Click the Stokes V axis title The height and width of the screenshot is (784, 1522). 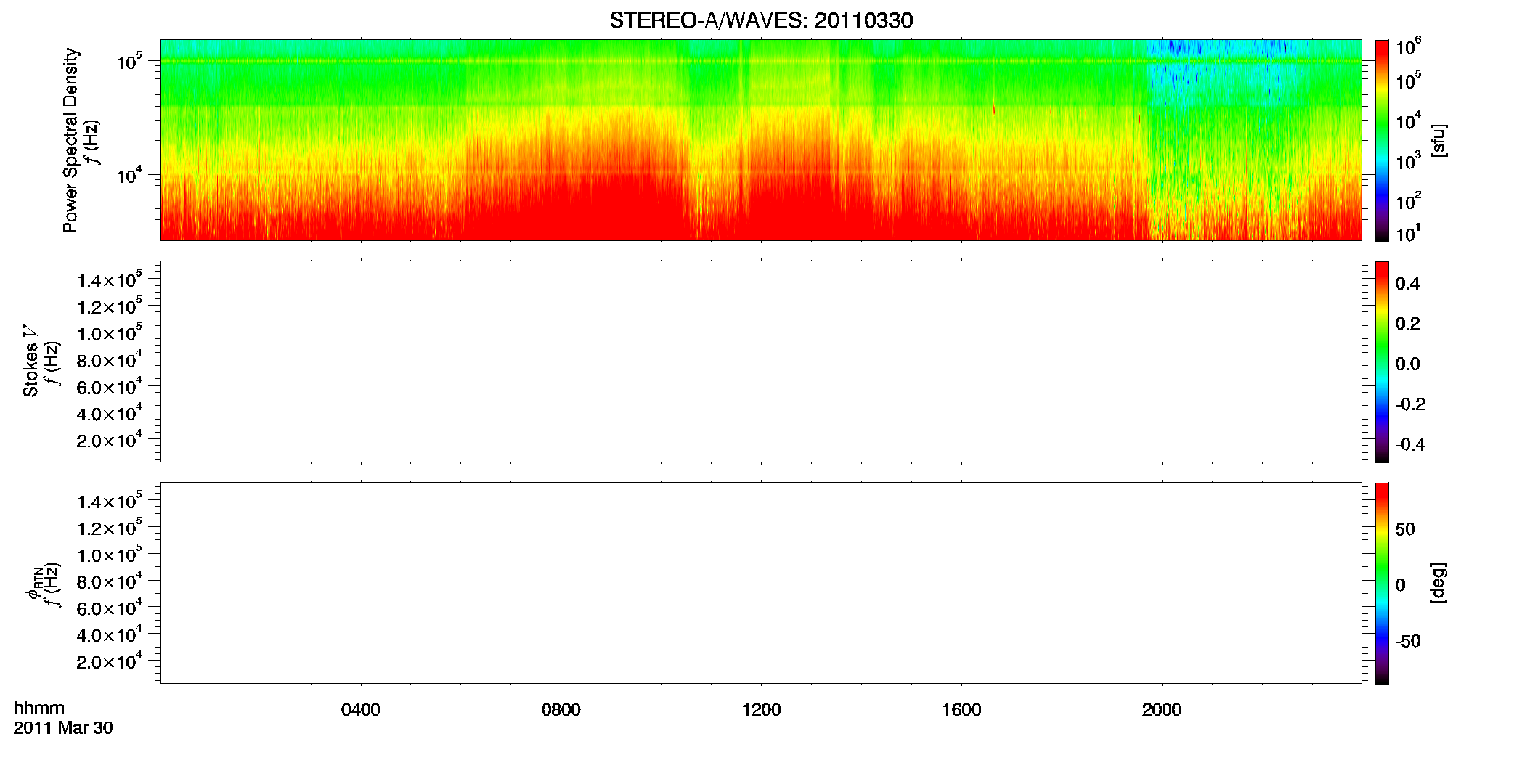pyautogui.click(x=30, y=361)
